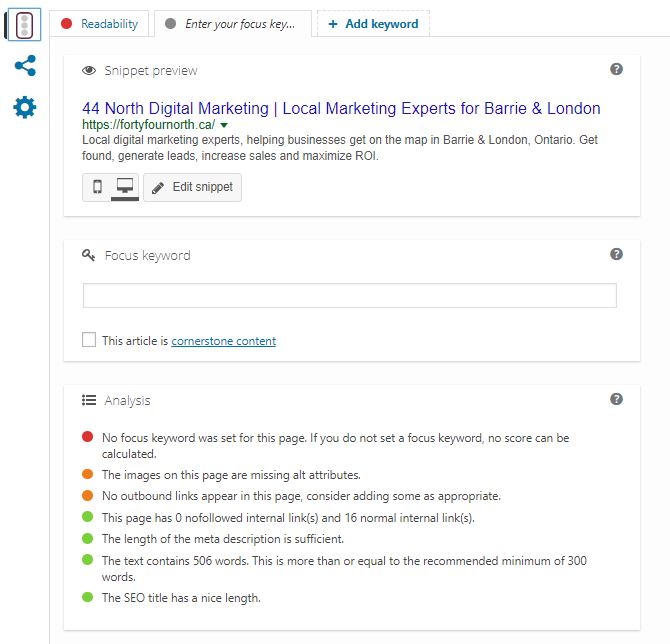Switch to mobile snippet preview

click(97, 187)
